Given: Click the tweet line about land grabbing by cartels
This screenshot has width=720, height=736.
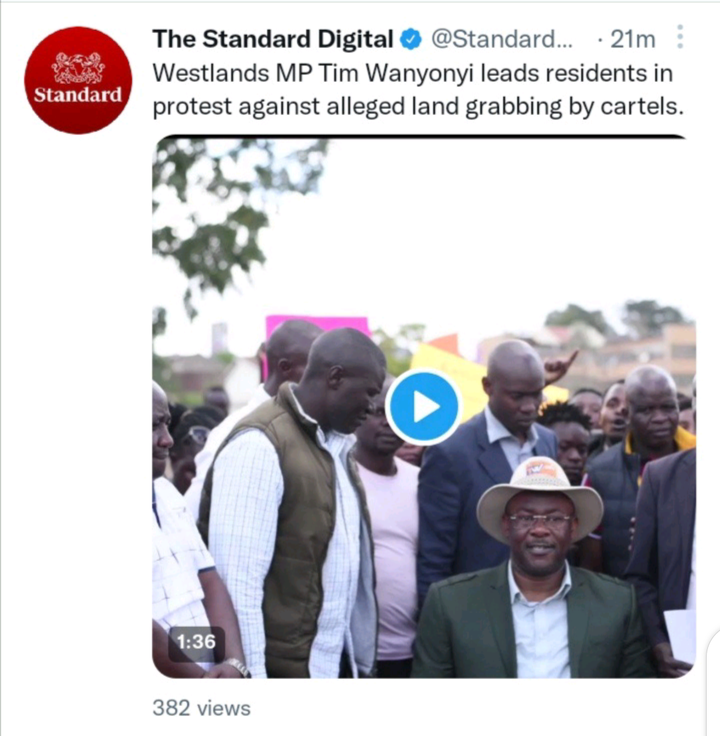Looking at the screenshot, I should pos(418,107).
